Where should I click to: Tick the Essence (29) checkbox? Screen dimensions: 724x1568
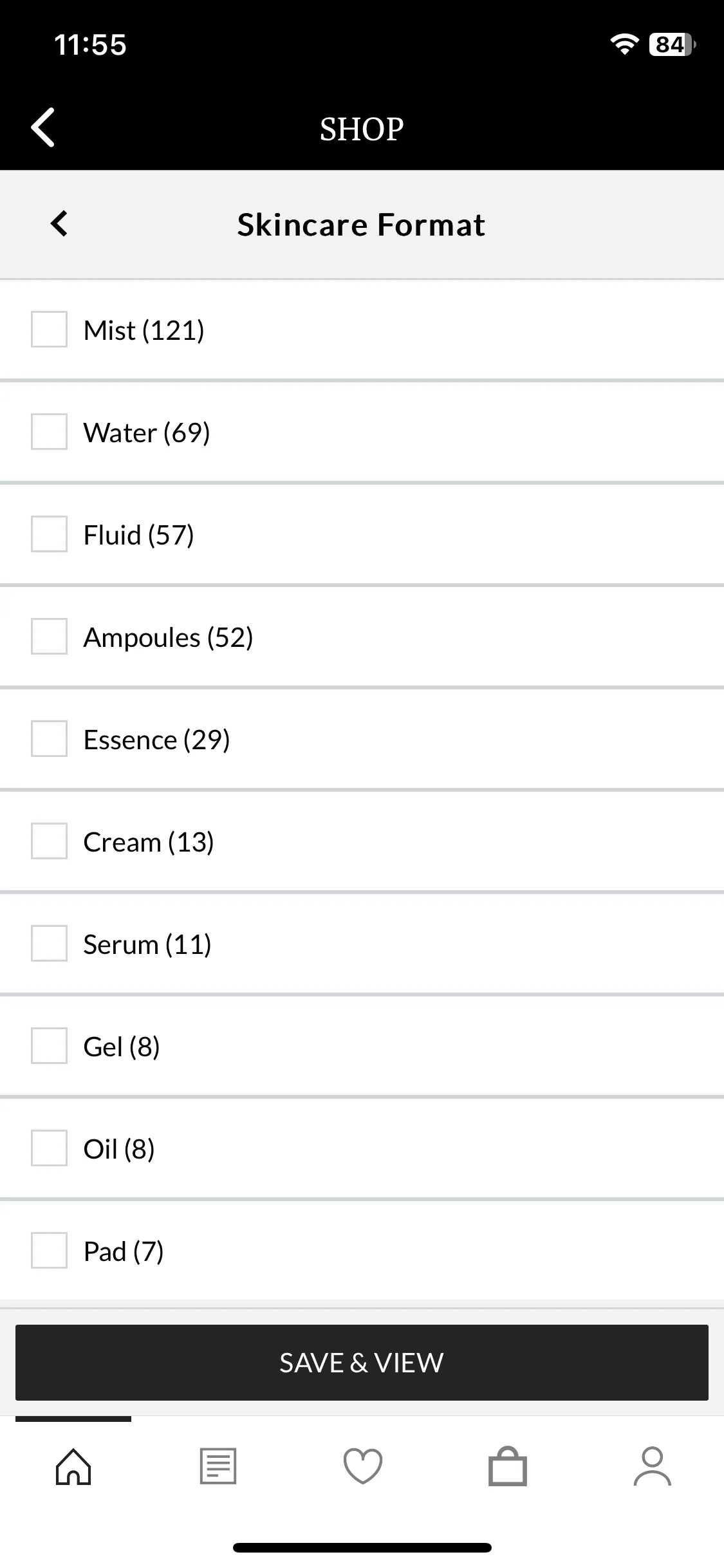coord(50,739)
